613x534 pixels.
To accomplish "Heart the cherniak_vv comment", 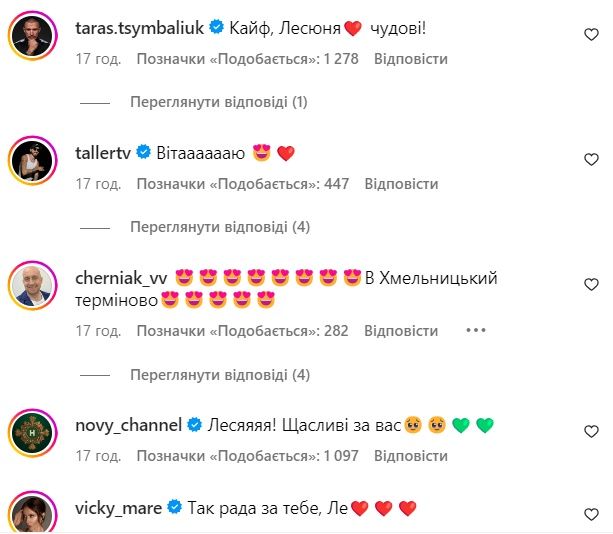I will [x=591, y=284].
